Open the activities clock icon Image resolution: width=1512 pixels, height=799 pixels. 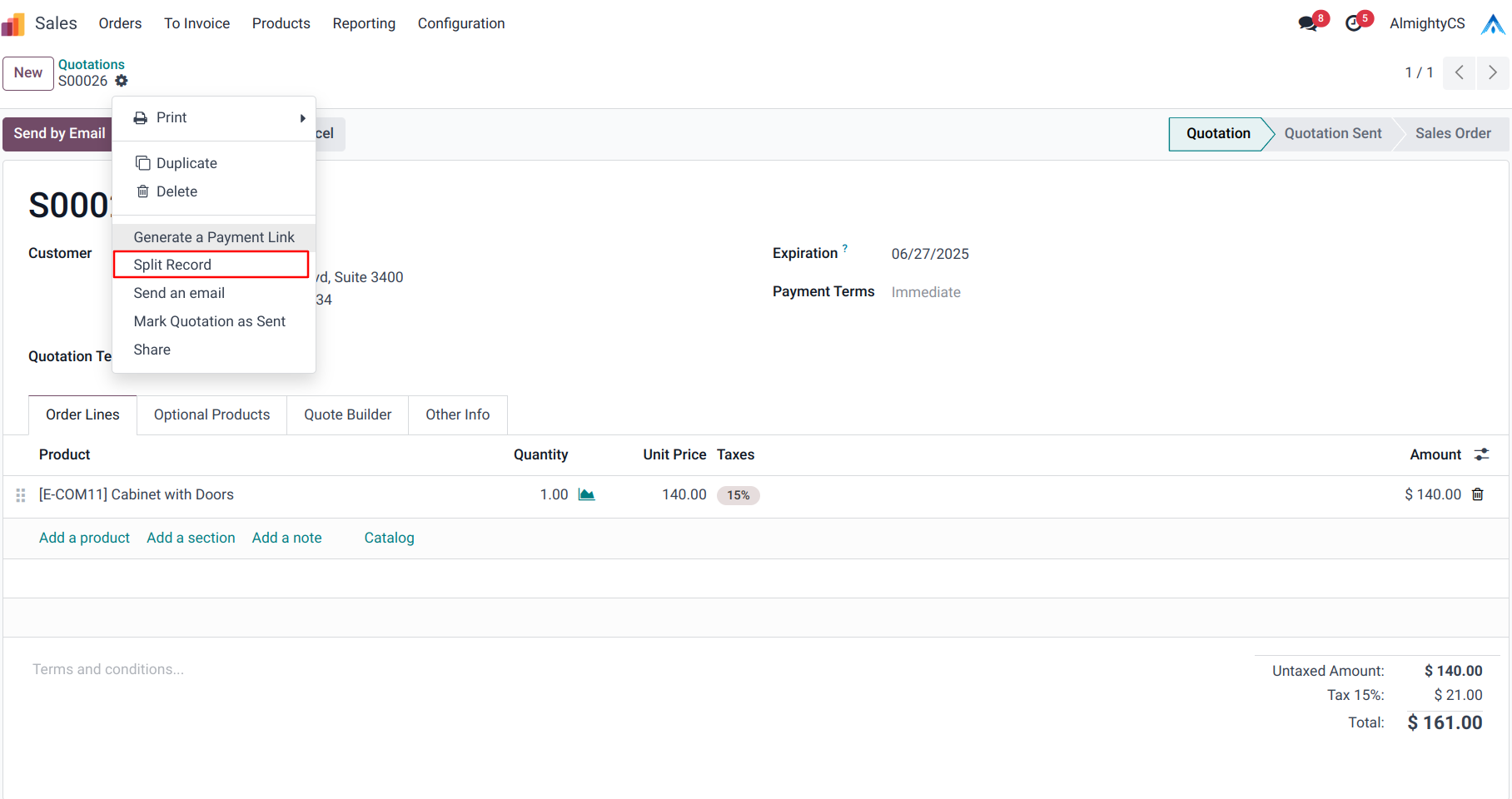click(x=1354, y=23)
